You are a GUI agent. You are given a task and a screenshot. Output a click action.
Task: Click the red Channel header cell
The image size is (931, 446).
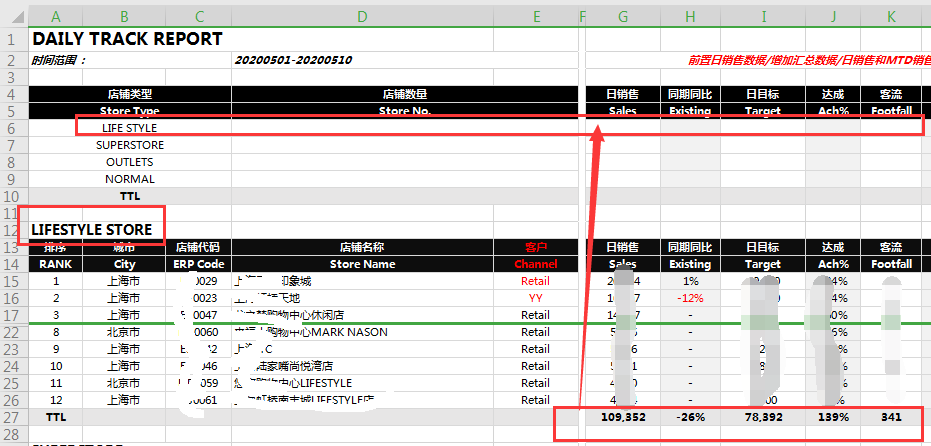[x=536, y=264]
